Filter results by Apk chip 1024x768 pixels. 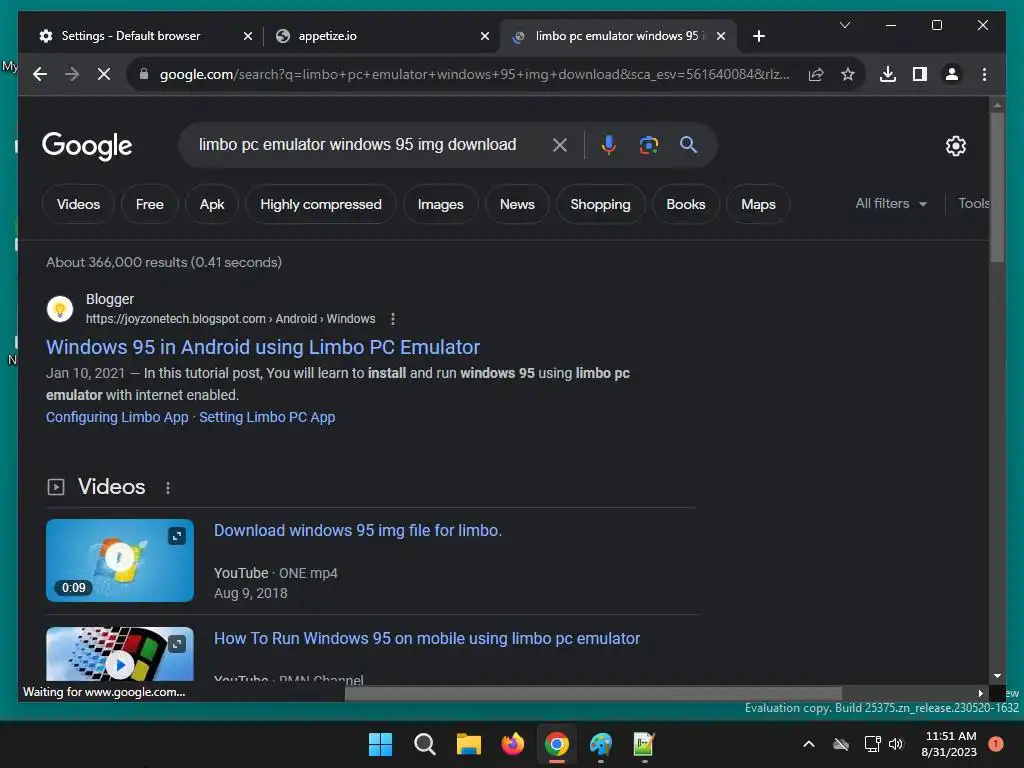coord(212,204)
